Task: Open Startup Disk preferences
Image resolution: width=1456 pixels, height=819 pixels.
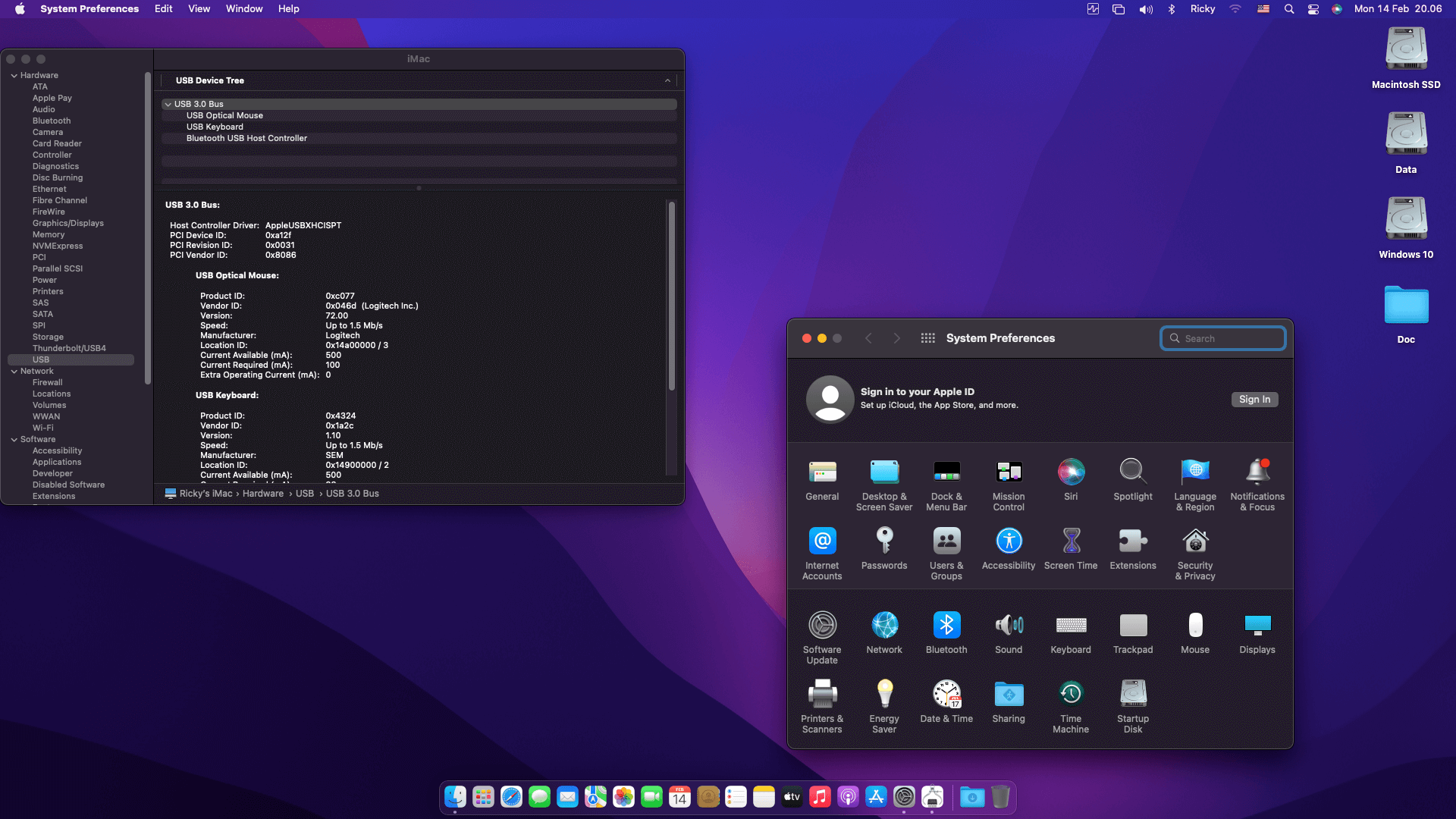Action: [1133, 708]
